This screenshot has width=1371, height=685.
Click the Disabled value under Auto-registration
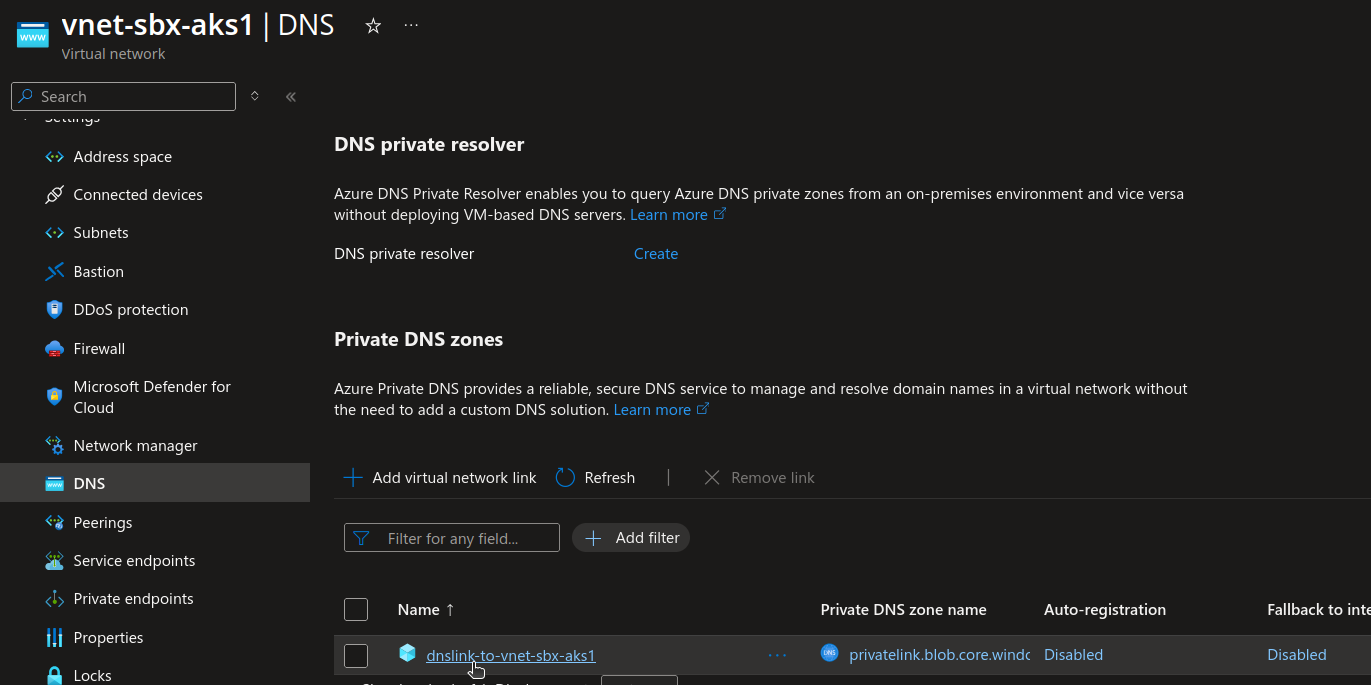(1073, 655)
